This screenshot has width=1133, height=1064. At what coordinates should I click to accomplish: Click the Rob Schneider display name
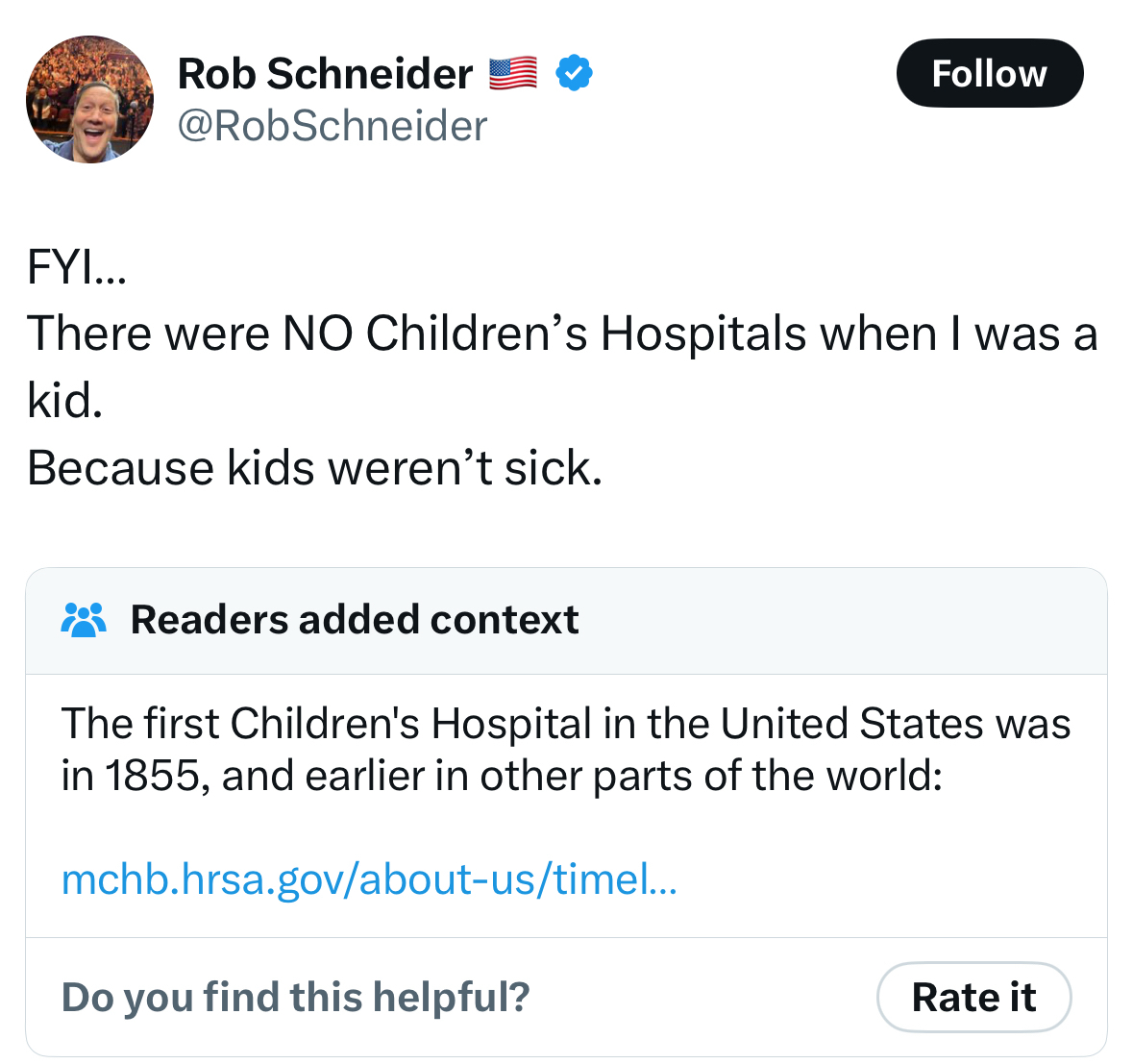click(x=325, y=74)
